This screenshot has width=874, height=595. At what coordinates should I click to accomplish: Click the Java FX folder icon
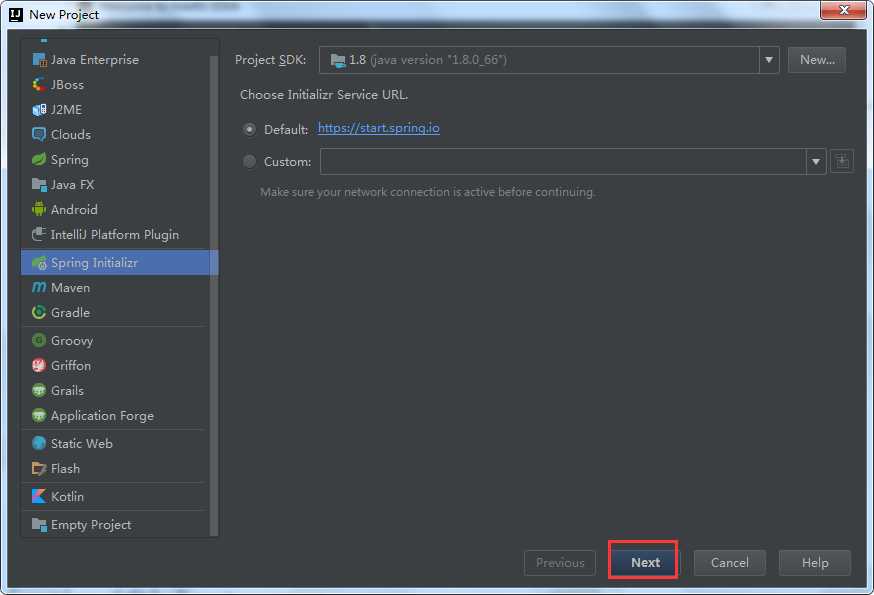pyautogui.click(x=39, y=185)
